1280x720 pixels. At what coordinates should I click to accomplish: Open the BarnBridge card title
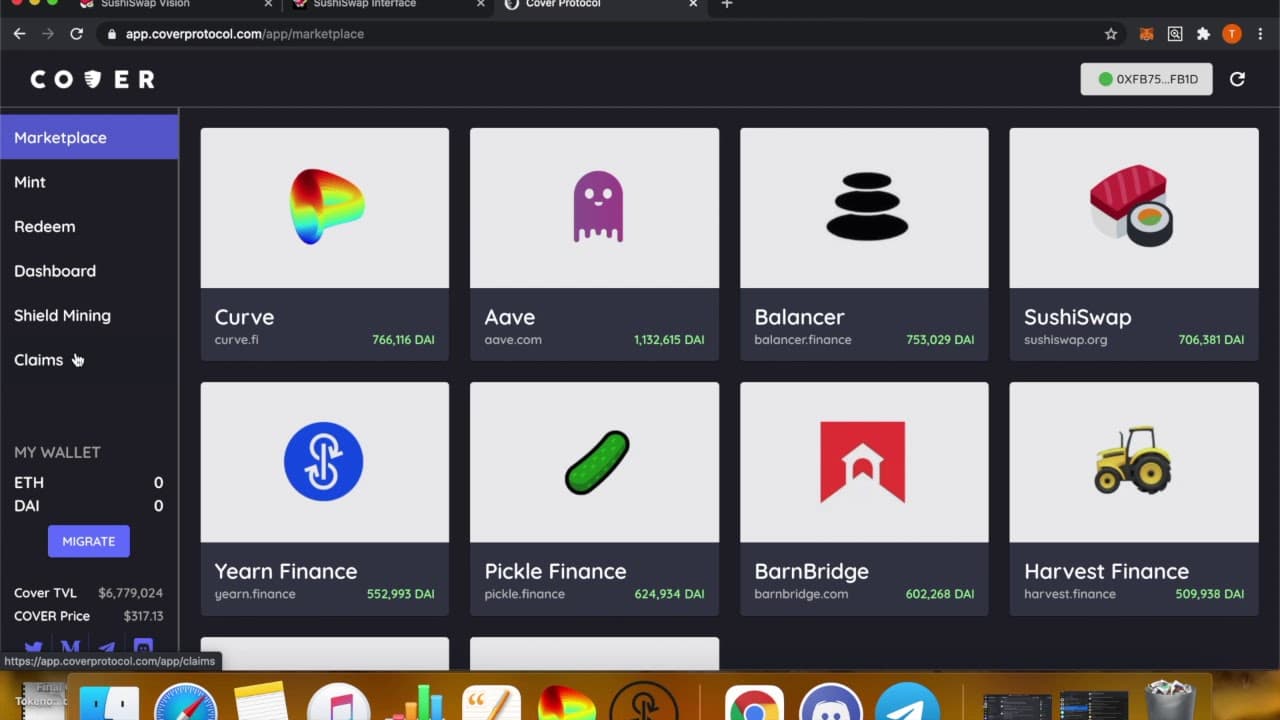[x=812, y=571]
